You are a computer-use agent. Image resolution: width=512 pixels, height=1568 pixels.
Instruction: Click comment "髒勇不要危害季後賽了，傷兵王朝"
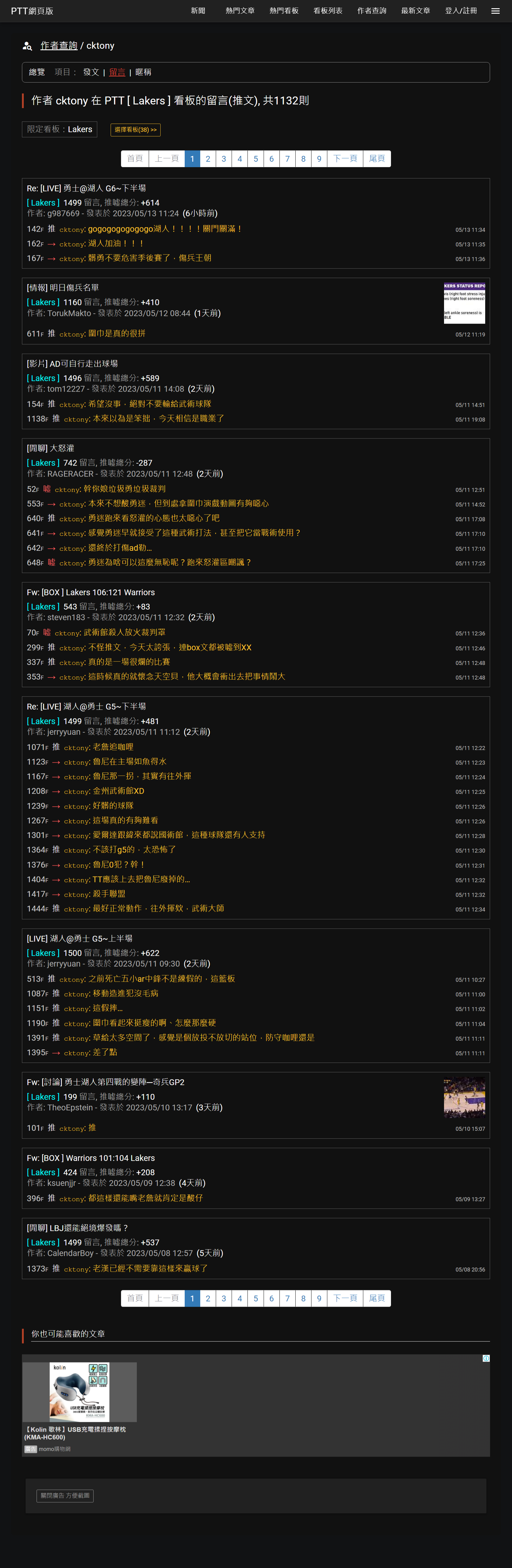coord(150,258)
